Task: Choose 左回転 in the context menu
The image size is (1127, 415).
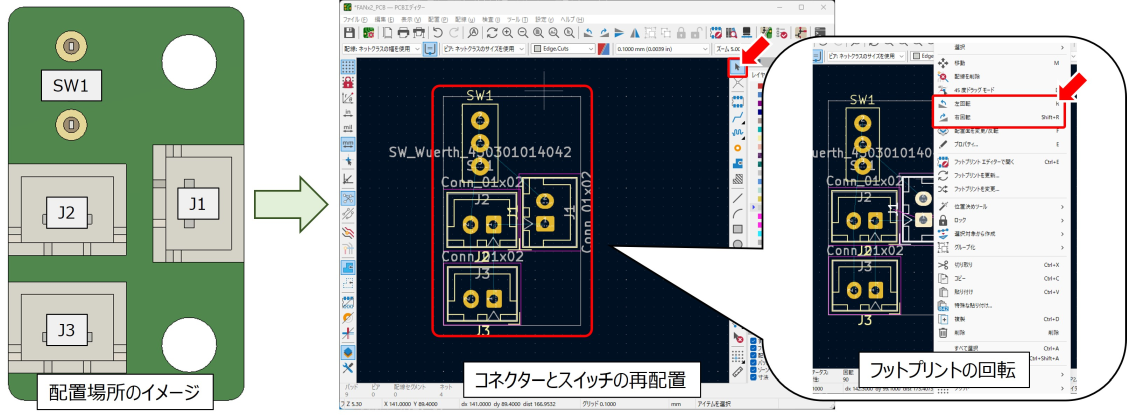Action: click(968, 103)
